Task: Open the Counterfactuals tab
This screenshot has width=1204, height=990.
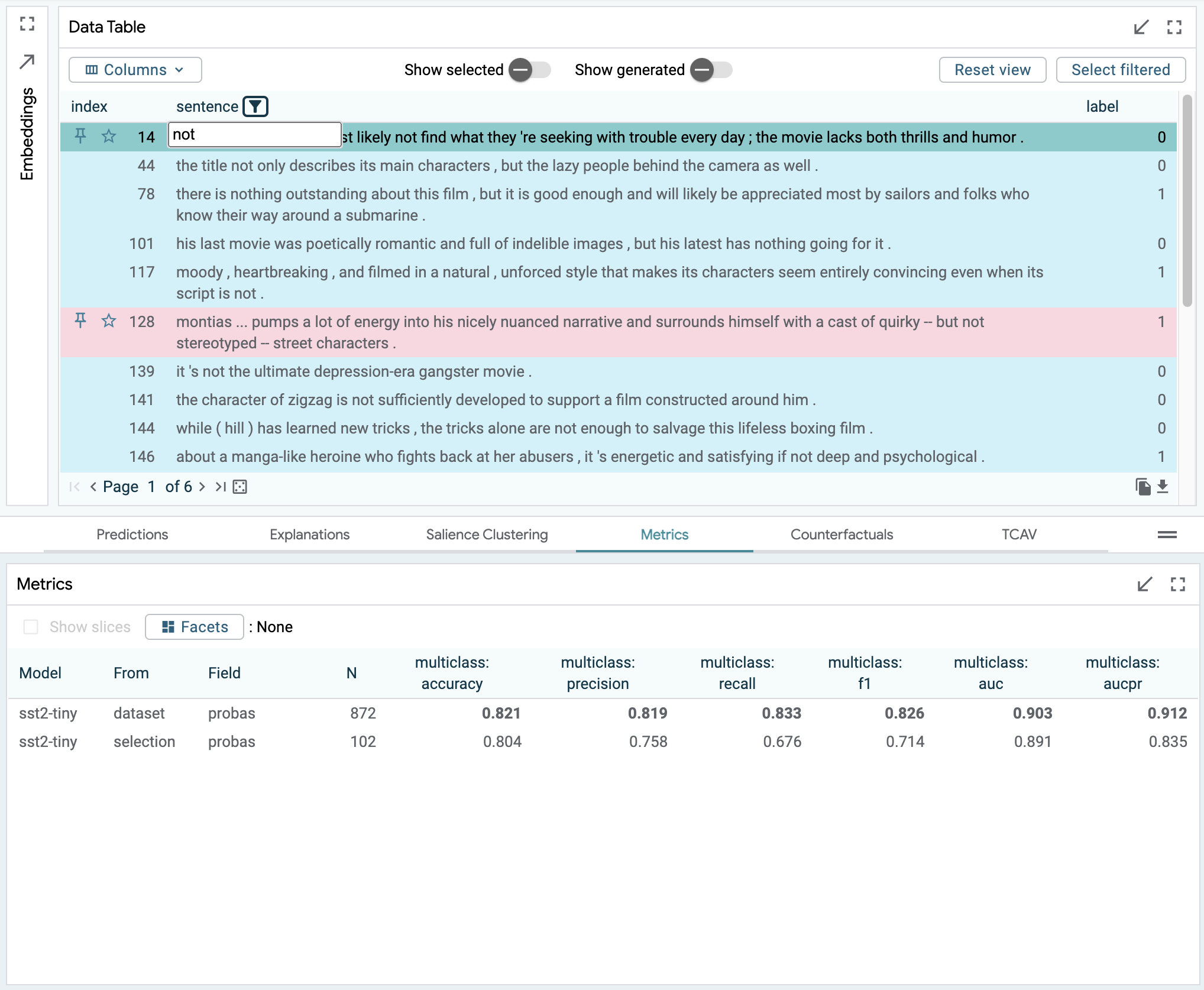Action: point(842,535)
